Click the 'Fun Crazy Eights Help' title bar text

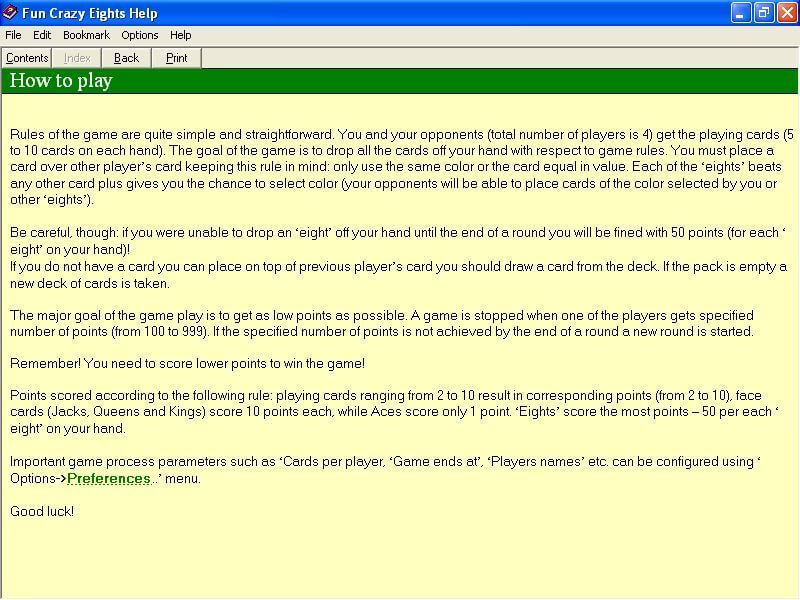click(90, 13)
